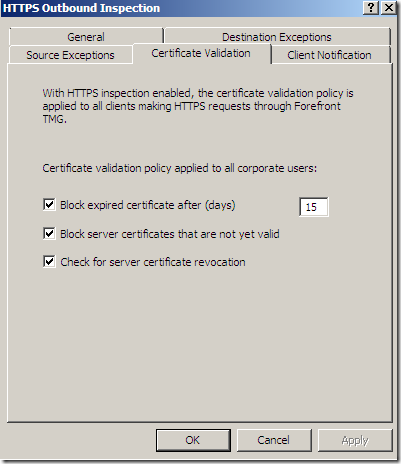Close the HTTPS Outbound Inspection dialog
Image resolution: width=401 pixels, height=464 pixels.
coord(389,8)
